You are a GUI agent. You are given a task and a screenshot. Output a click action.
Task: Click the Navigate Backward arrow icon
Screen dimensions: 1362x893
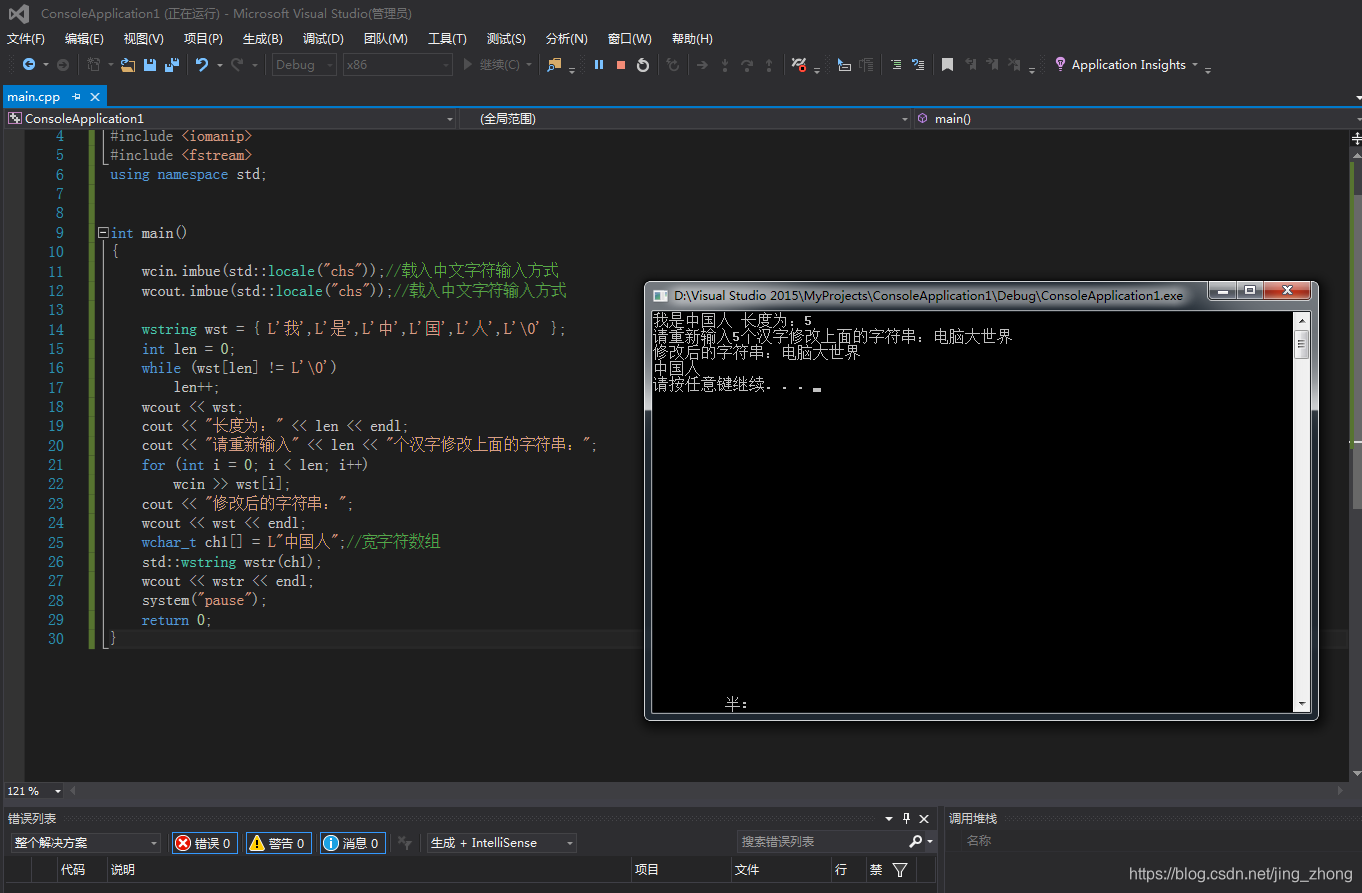28,64
